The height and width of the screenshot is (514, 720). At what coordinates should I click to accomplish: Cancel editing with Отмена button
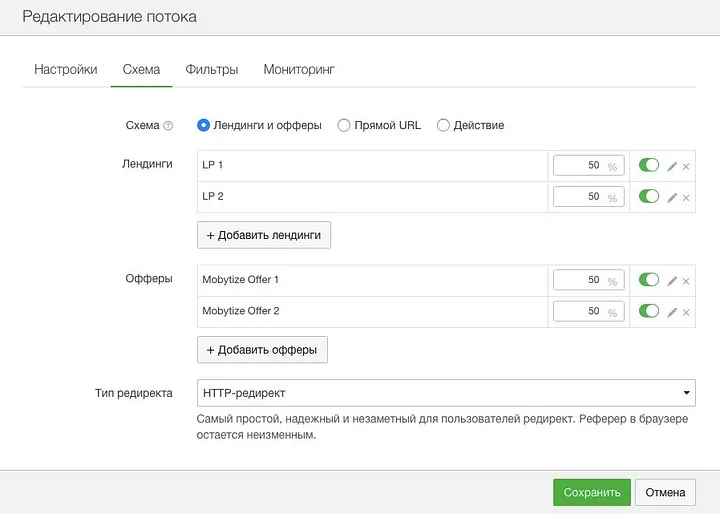665,492
